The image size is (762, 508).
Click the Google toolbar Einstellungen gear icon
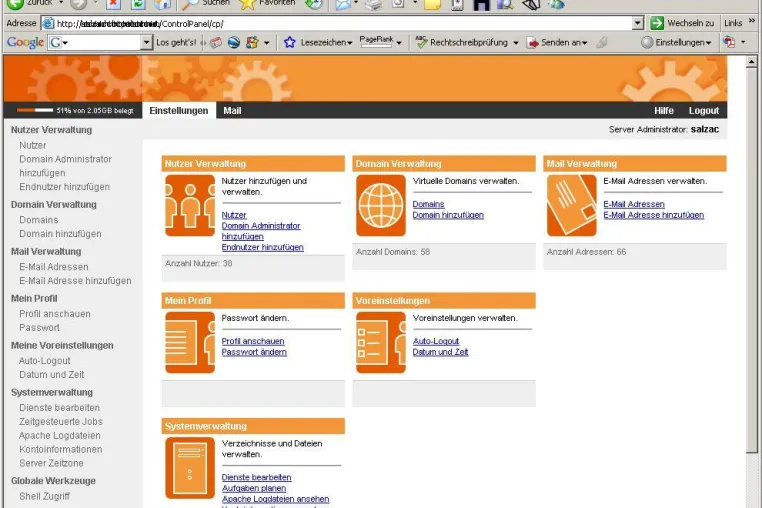[647, 42]
